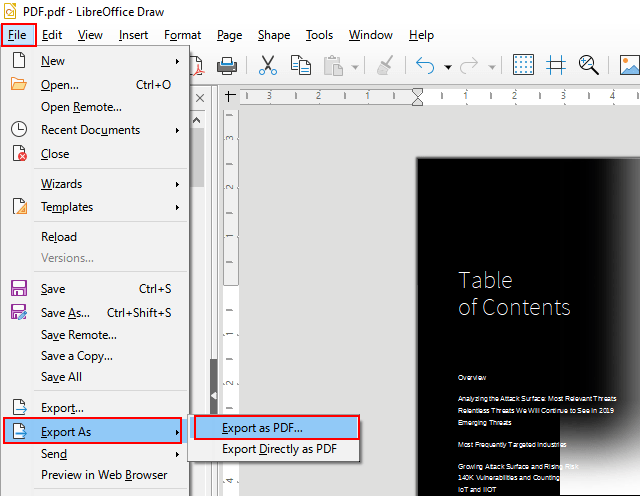Viewport: 640px width, 496px height.
Task: Click the Cut scissors icon
Action: [x=268, y=65]
